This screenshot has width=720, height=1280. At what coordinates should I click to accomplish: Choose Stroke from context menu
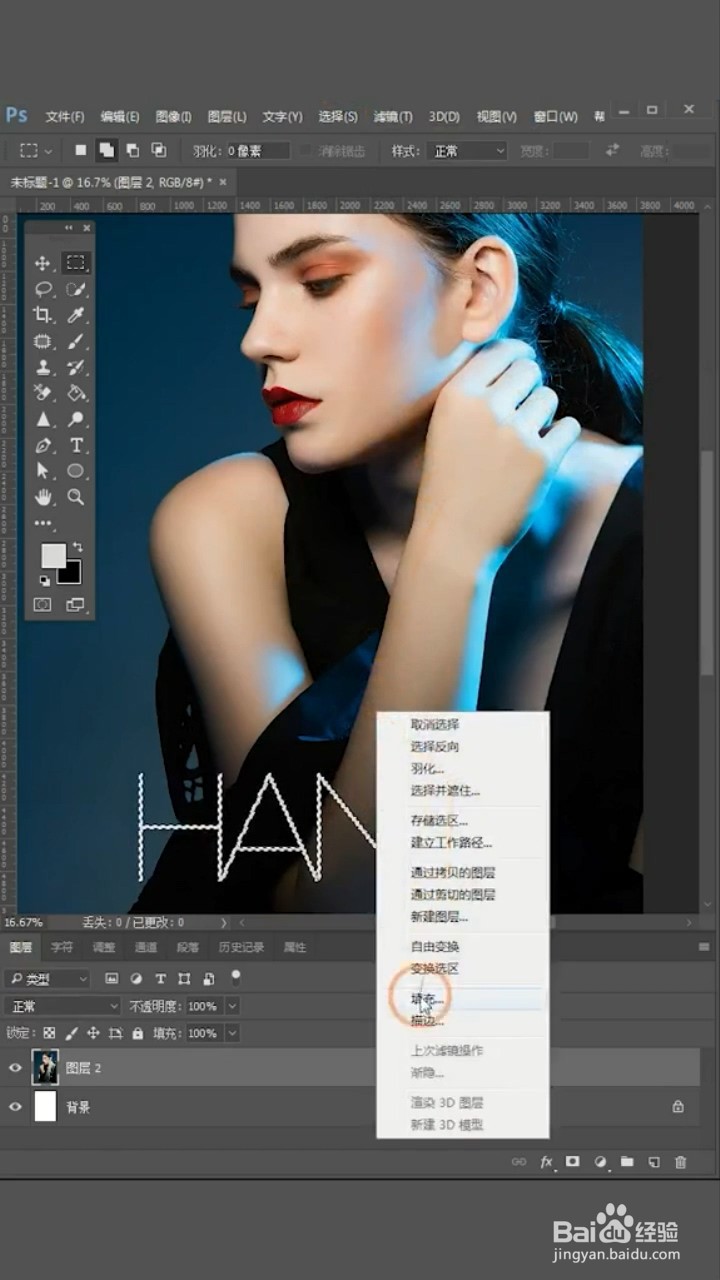tap(427, 1021)
